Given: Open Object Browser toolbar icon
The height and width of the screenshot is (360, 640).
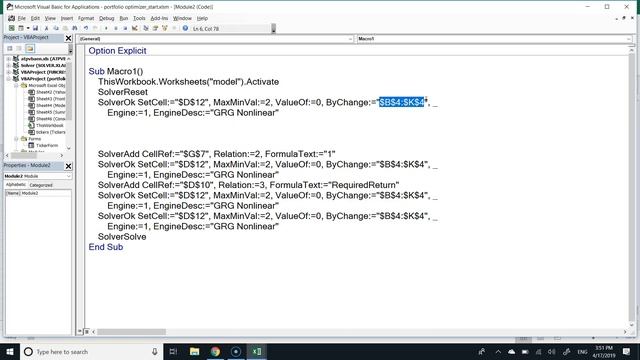Looking at the screenshot, I should point(164,28).
